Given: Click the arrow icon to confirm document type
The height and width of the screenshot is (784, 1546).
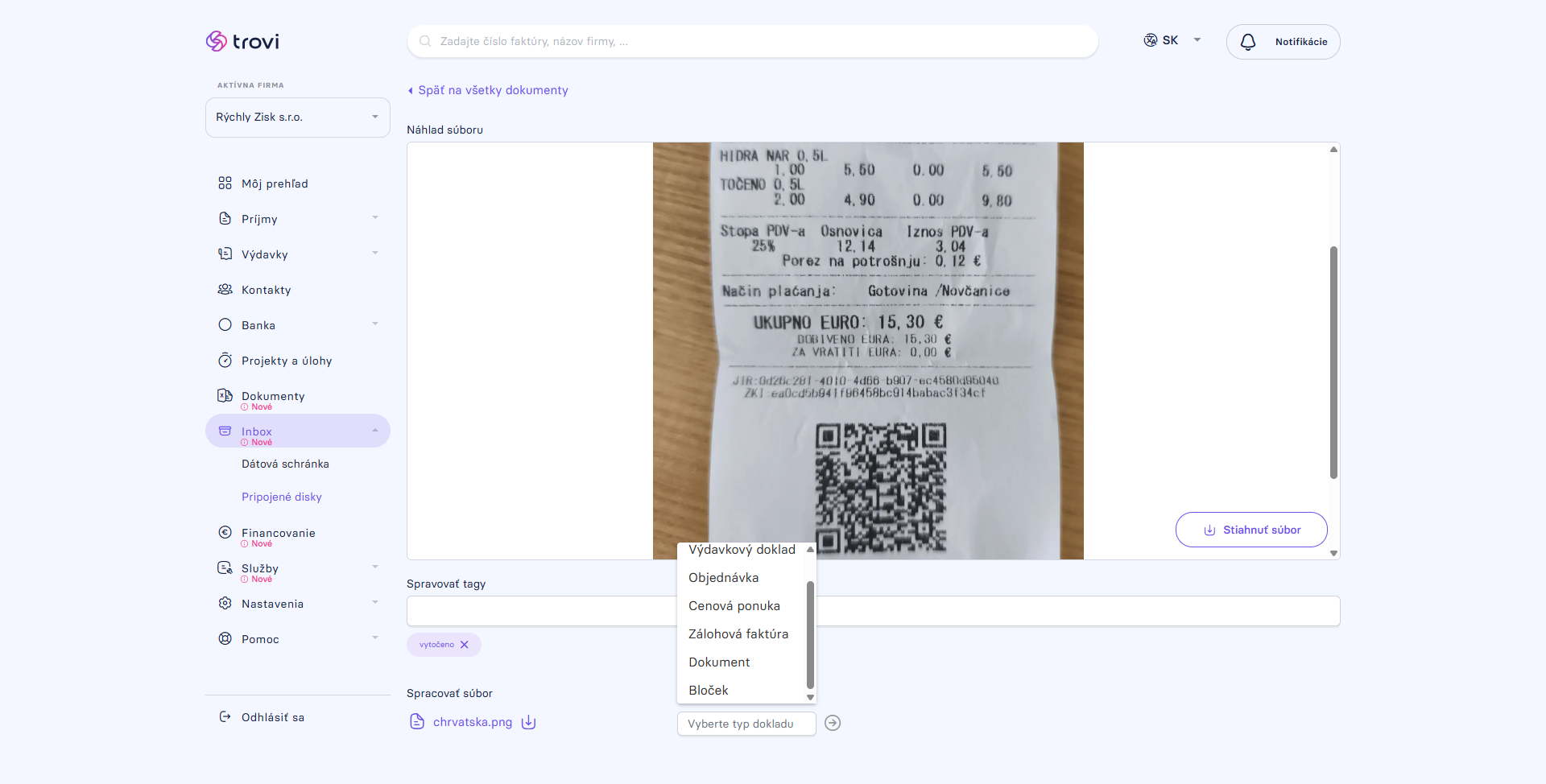Looking at the screenshot, I should click(833, 723).
